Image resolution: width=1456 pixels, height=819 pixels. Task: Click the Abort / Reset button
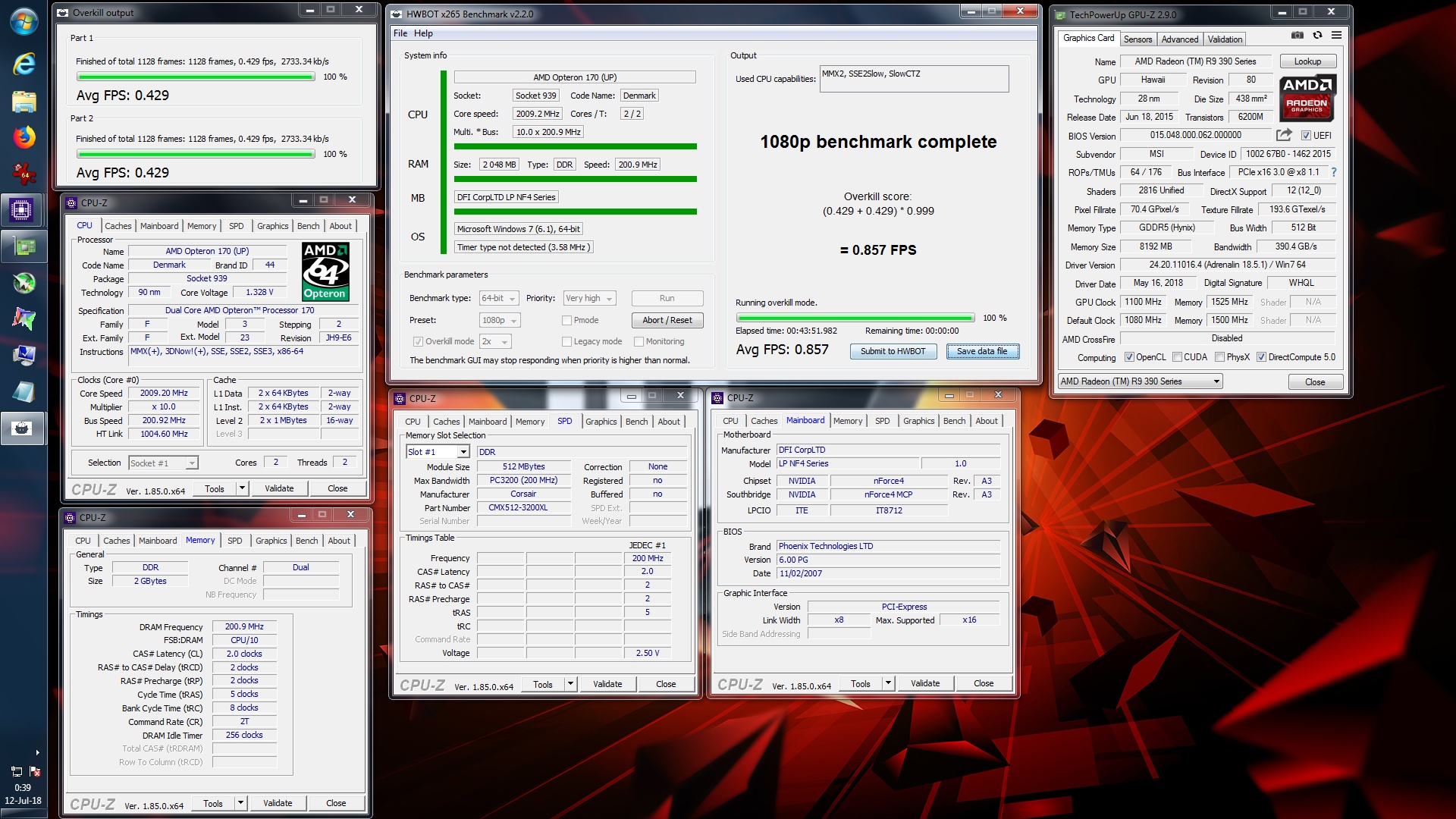point(667,320)
